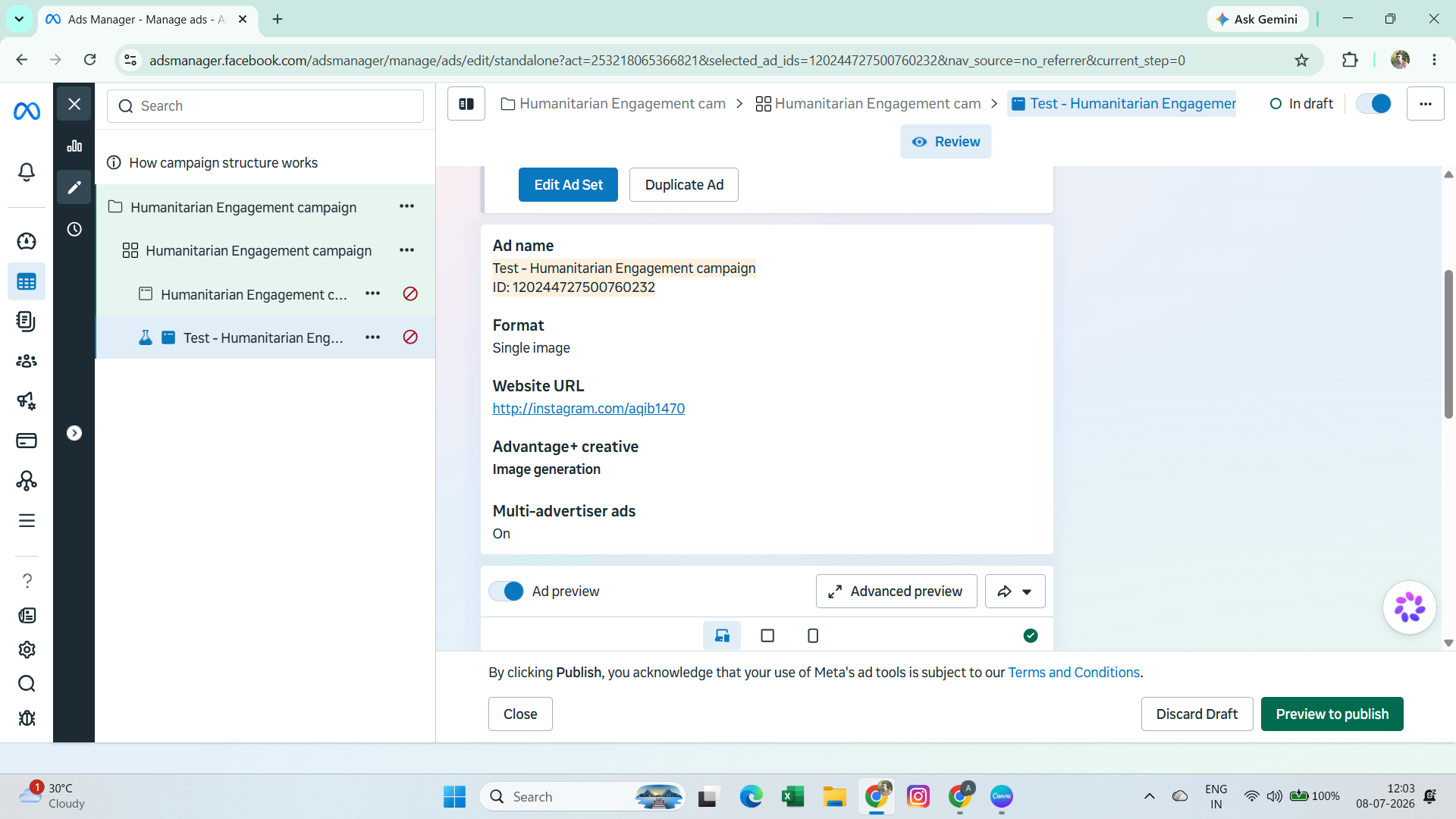Open the tab search dropdown in Chrome

tap(19, 19)
